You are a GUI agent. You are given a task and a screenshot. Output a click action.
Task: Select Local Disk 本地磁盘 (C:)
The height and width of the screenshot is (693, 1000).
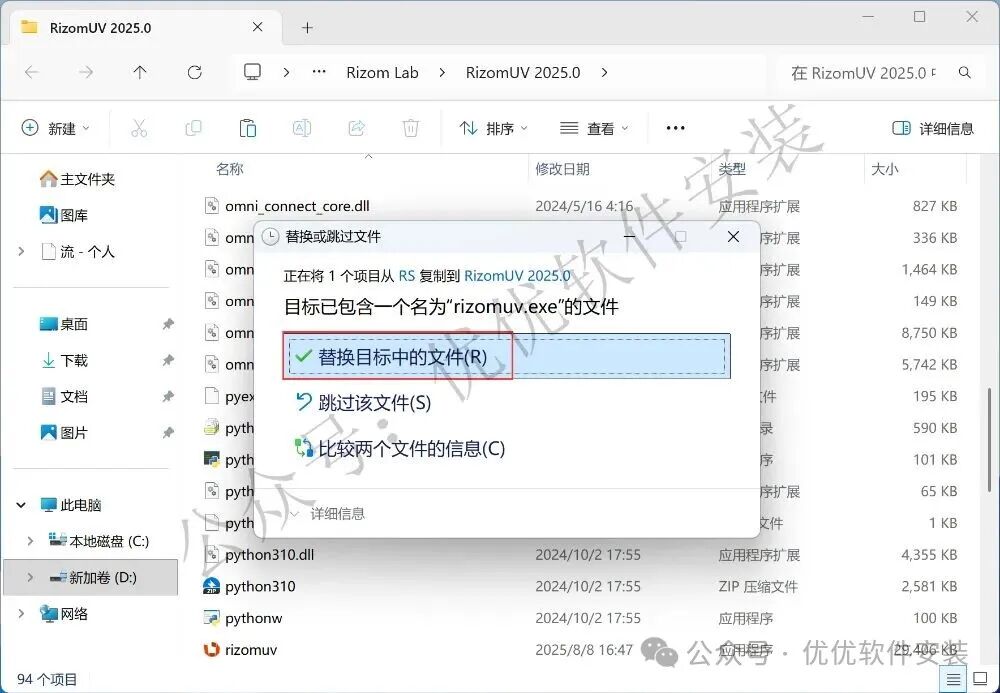[99, 541]
